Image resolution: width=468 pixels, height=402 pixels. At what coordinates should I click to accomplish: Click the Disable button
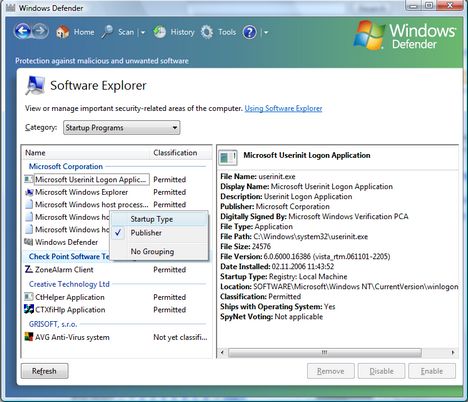point(381,371)
